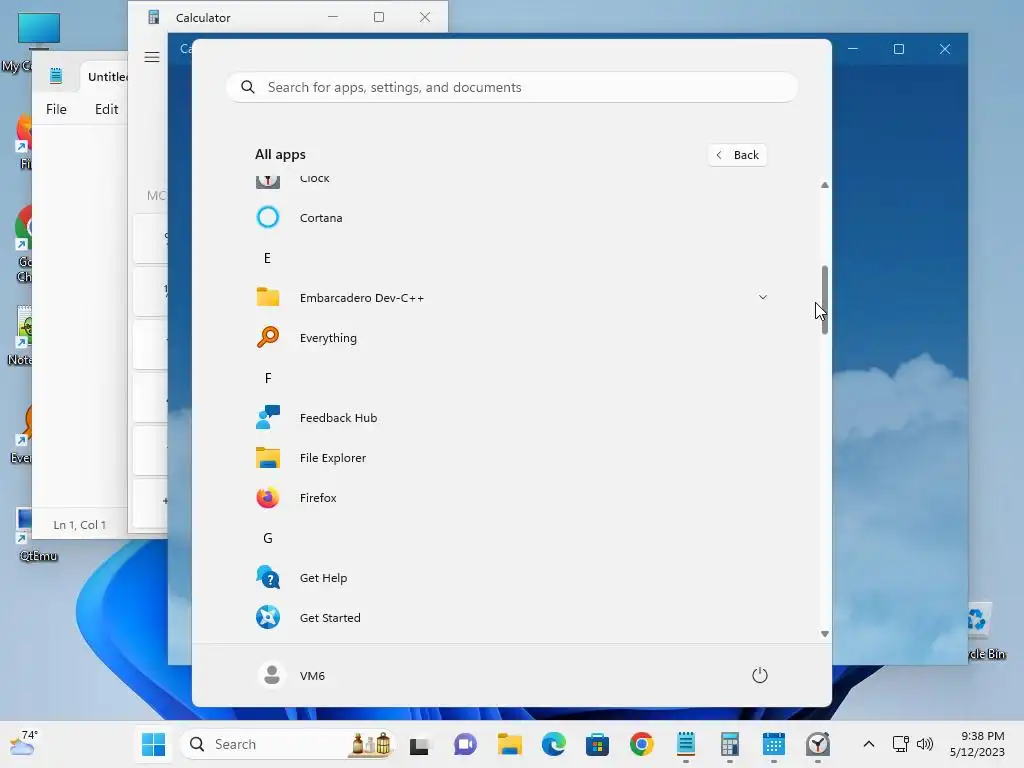Open the Edit menu in Notepad
The height and width of the screenshot is (768, 1024).
[106, 109]
